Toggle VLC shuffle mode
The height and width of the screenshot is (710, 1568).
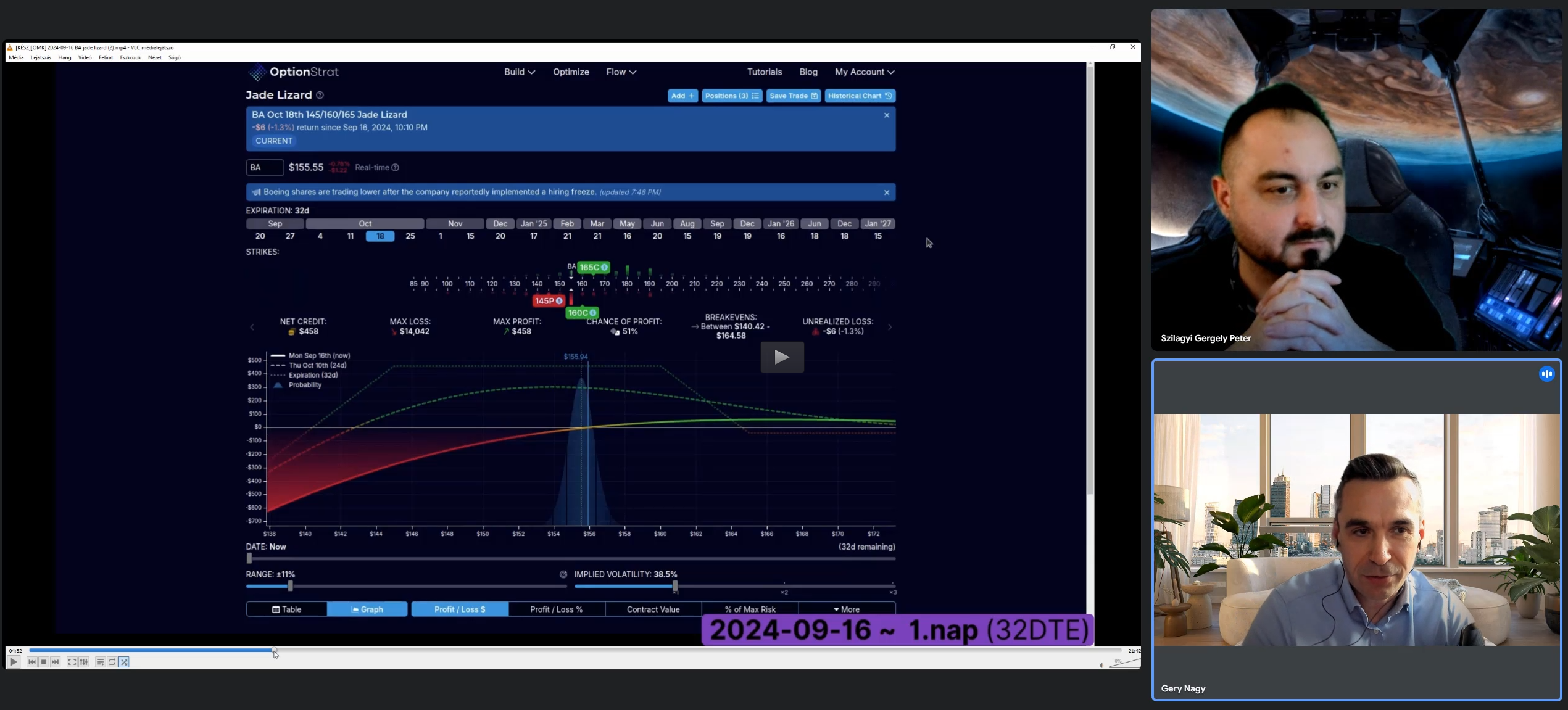tap(124, 662)
